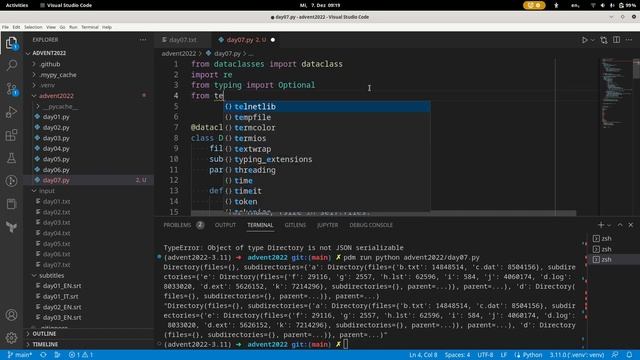Switch to the GITLENS panel tab

coord(295,225)
